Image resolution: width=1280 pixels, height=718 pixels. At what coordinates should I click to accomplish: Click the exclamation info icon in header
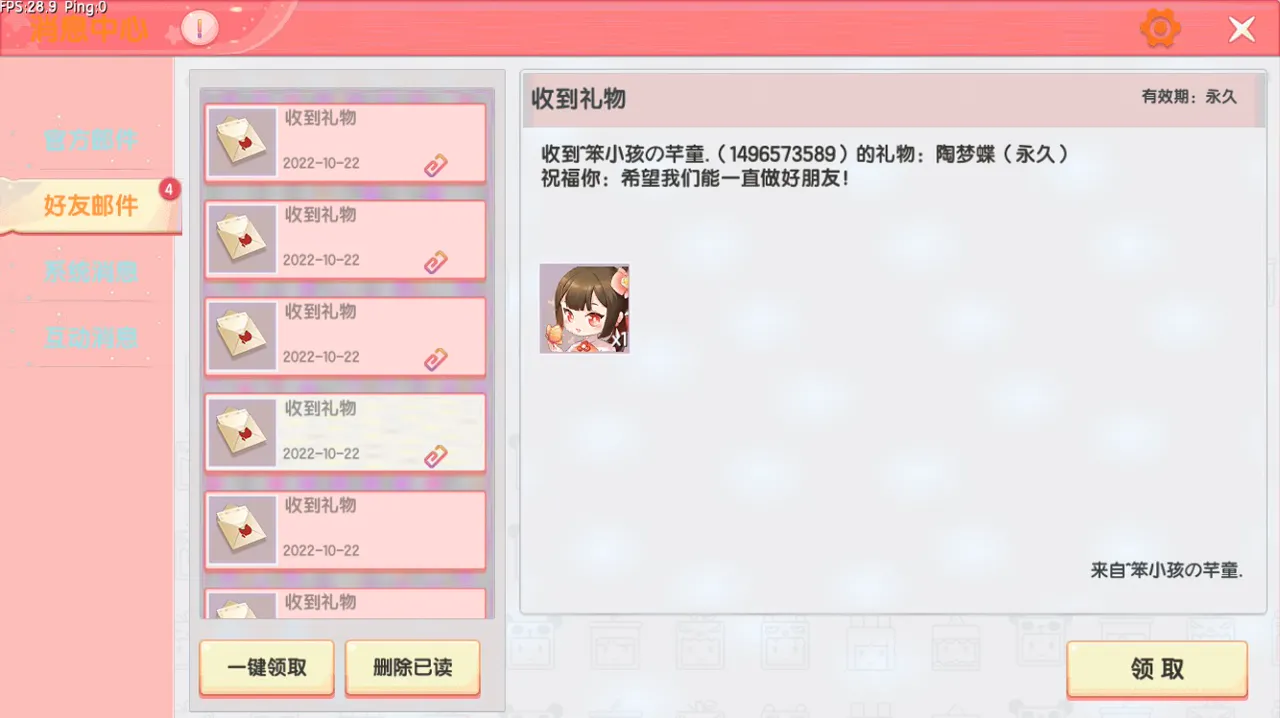199,28
